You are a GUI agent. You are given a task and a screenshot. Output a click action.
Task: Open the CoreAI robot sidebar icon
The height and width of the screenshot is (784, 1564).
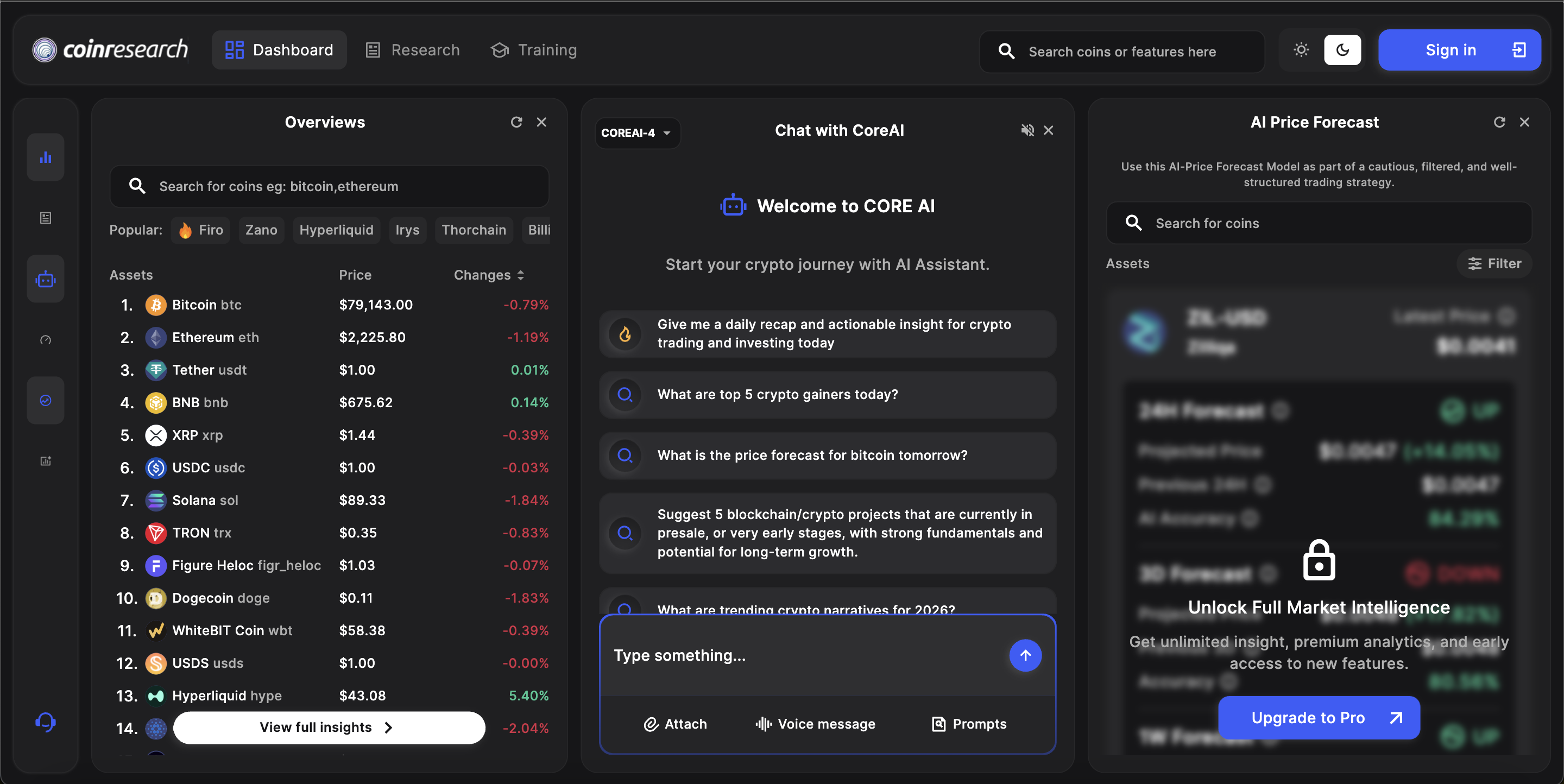(46, 279)
